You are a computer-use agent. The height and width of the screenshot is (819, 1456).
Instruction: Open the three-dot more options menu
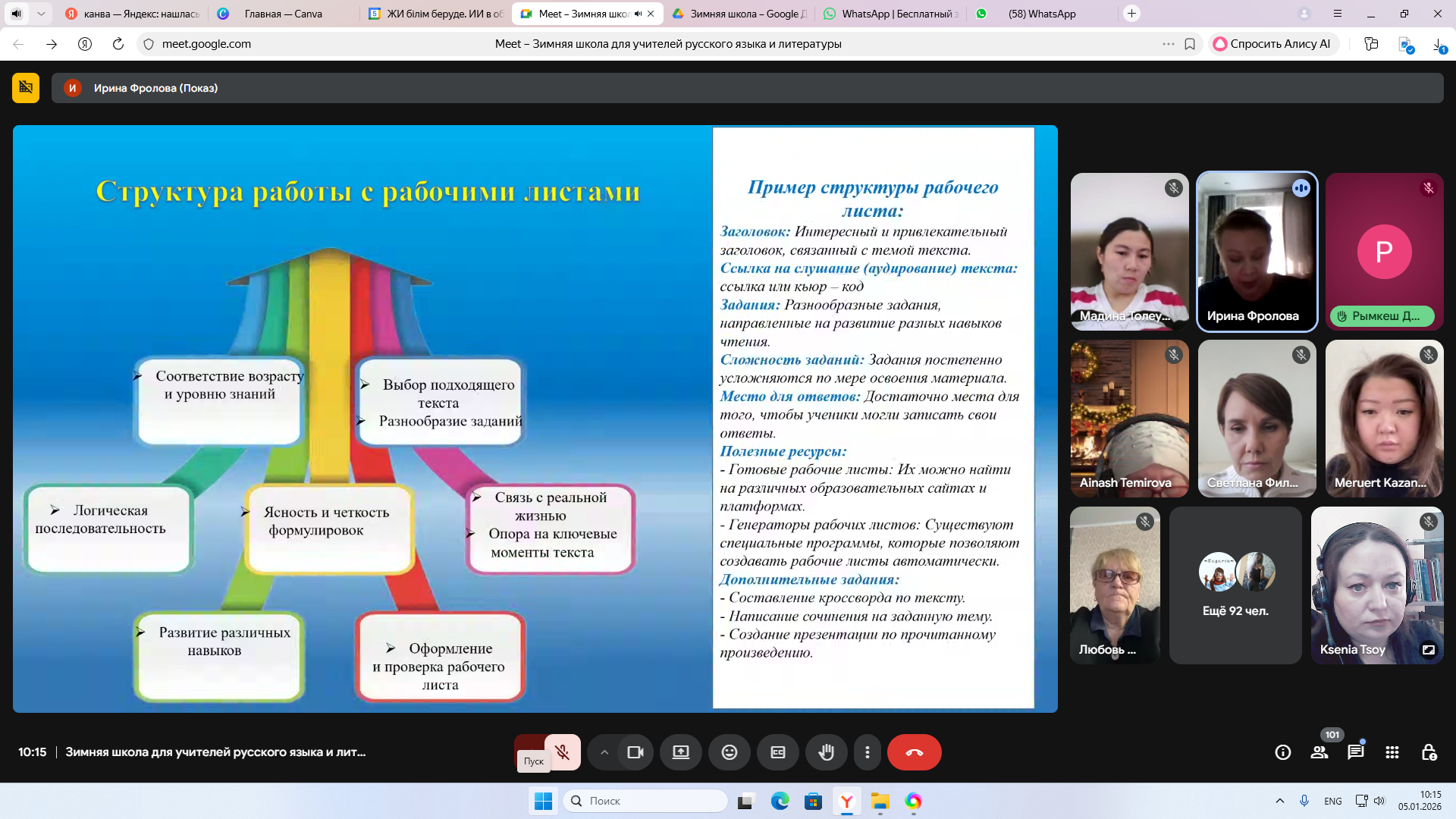(867, 752)
